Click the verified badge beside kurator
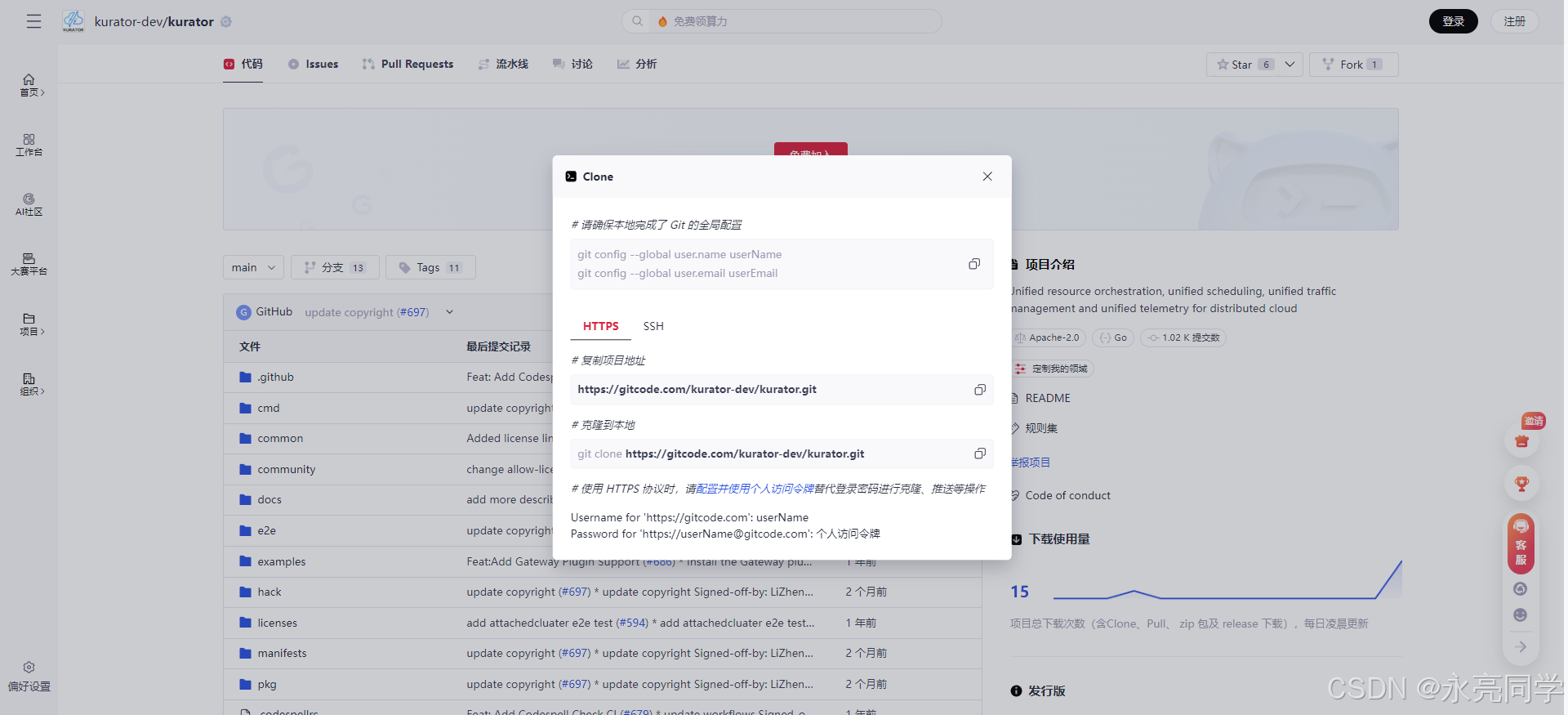Viewport: 1568px width, 715px height. click(x=226, y=22)
